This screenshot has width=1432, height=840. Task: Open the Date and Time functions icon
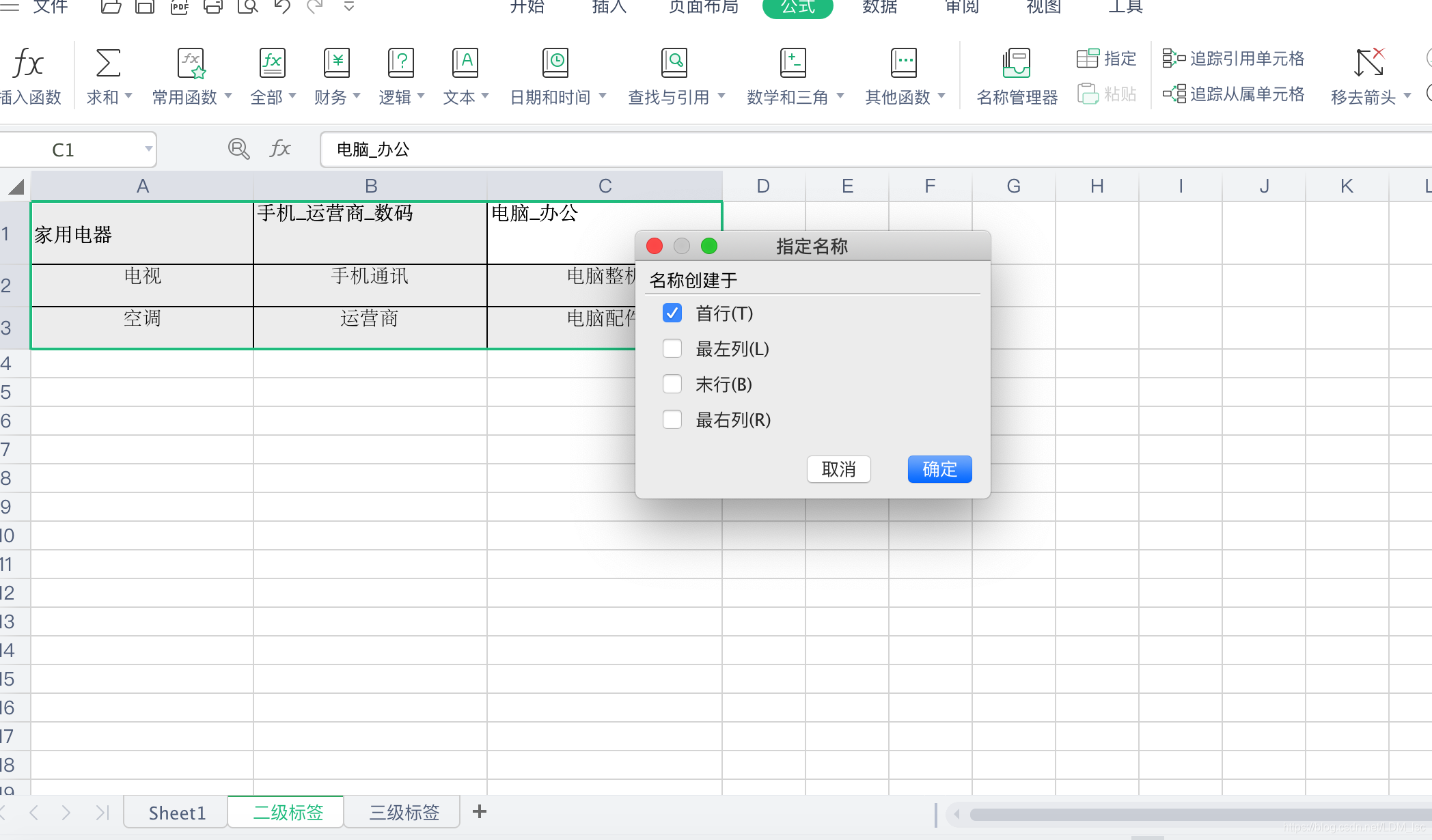(x=555, y=63)
